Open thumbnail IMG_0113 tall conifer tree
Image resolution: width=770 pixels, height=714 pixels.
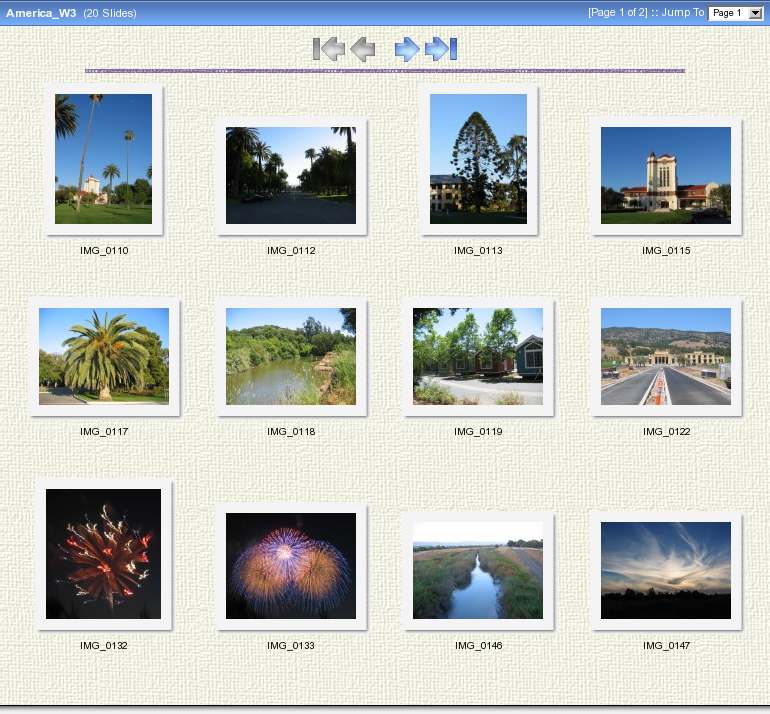point(478,159)
